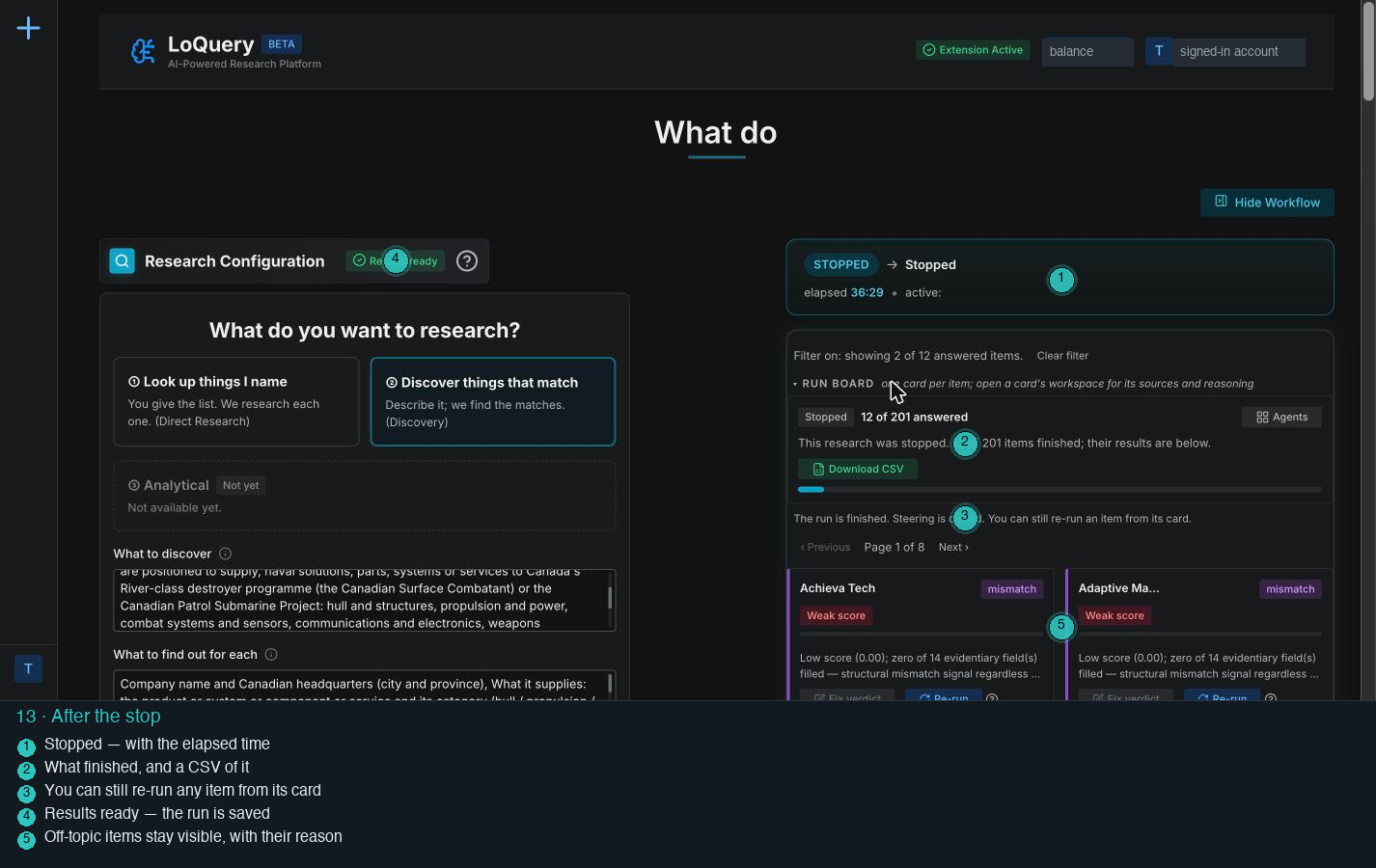
Task: Click the Weak score tag on Adaptive Ma... card
Action: pyautogui.click(x=1115, y=615)
